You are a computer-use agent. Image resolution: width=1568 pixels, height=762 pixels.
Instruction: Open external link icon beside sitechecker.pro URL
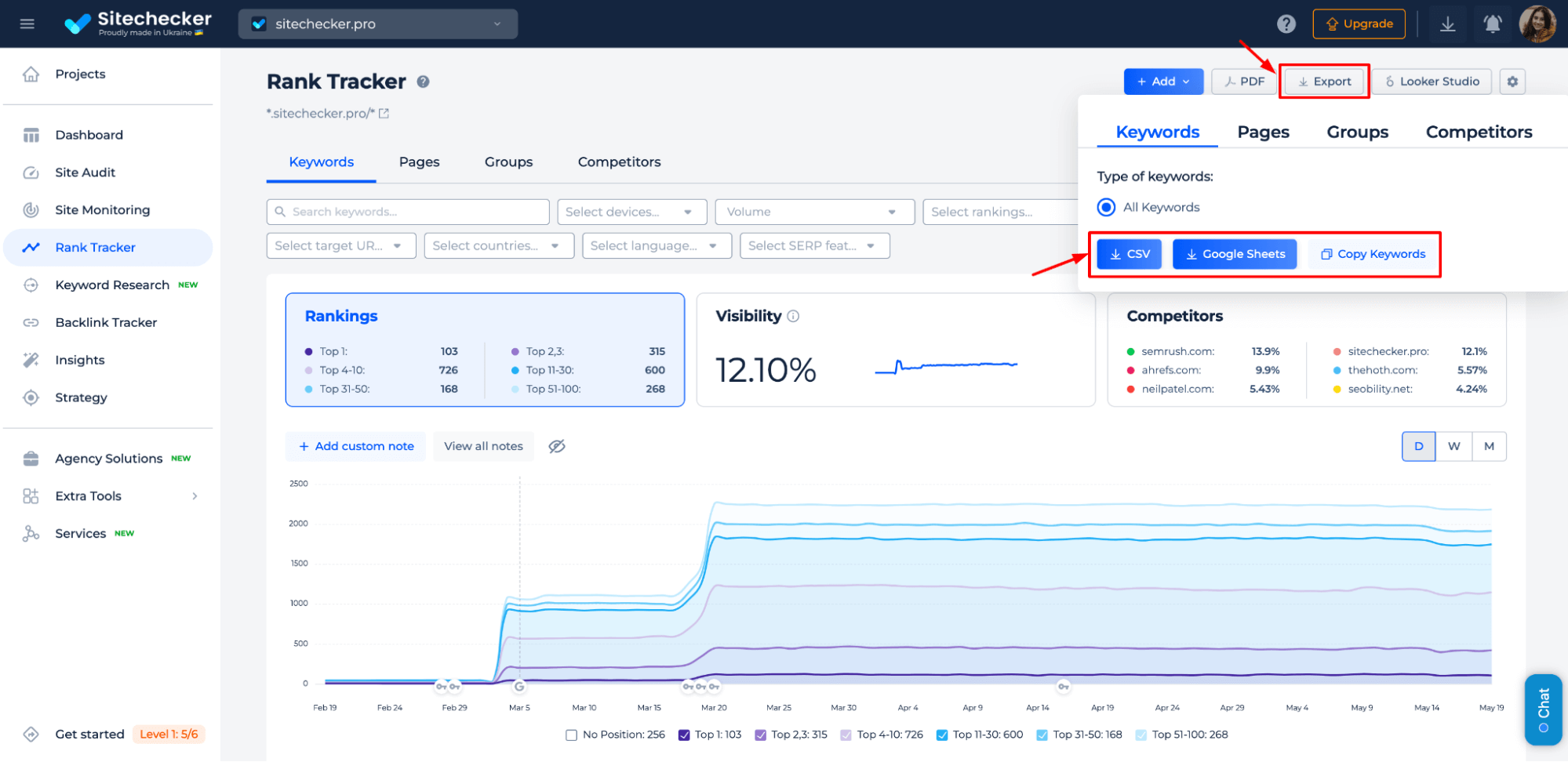tap(384, 114)
